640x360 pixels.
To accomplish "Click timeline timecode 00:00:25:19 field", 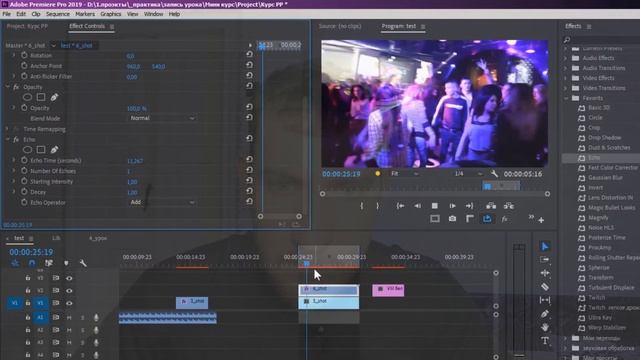I will click(31, 252).
